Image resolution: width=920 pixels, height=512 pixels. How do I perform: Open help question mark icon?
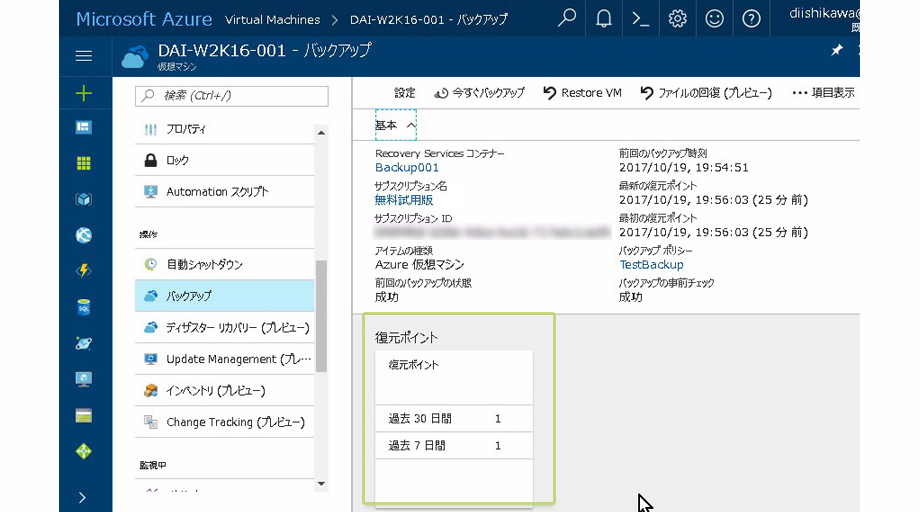click(x=751, y=19)
